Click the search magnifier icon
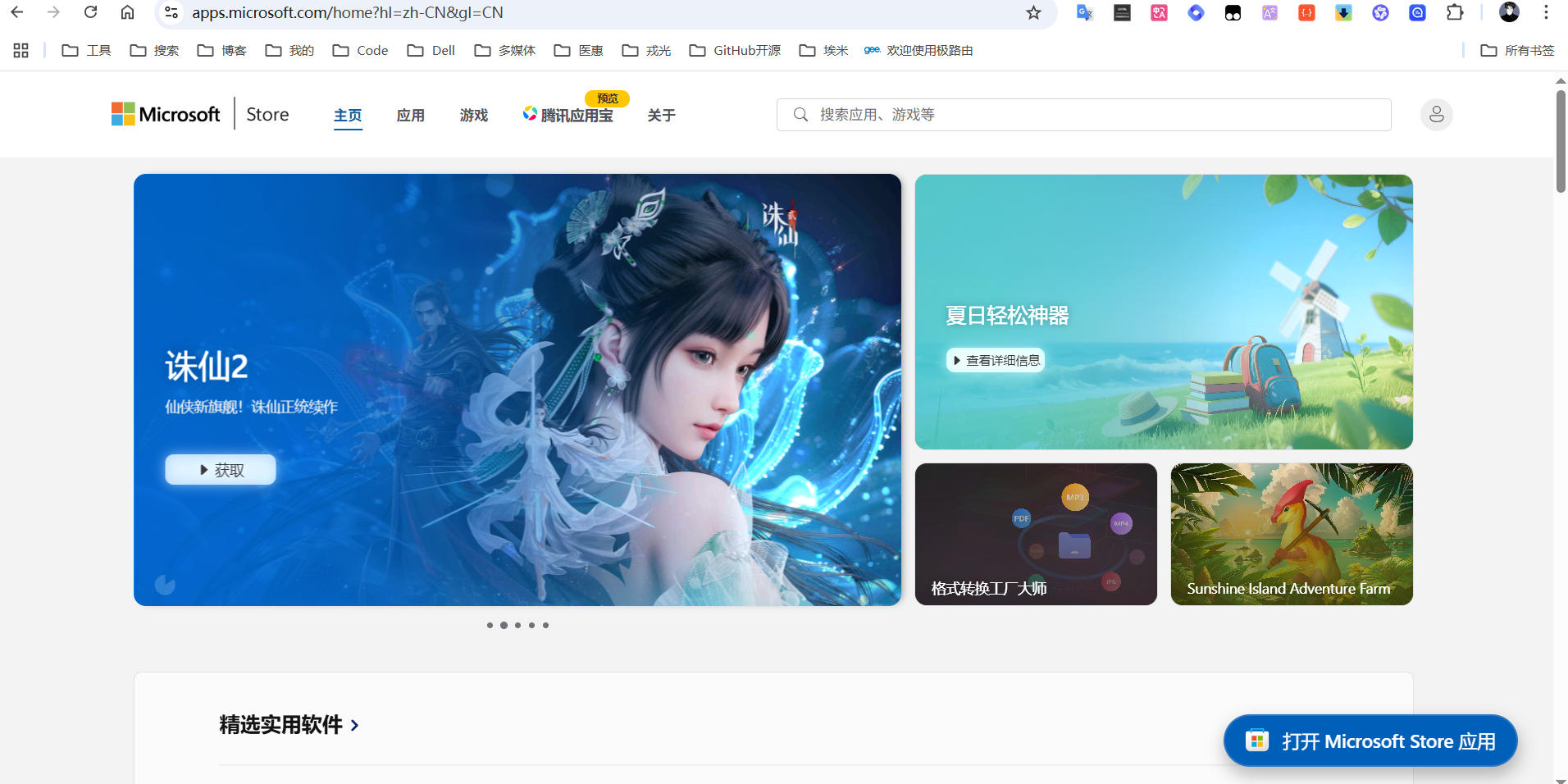The image size is (1568, 784). [800, 115]
